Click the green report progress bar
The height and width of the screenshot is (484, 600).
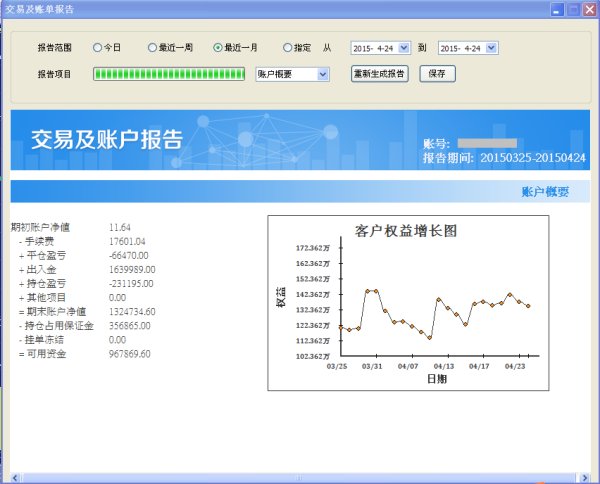point(169,73)
